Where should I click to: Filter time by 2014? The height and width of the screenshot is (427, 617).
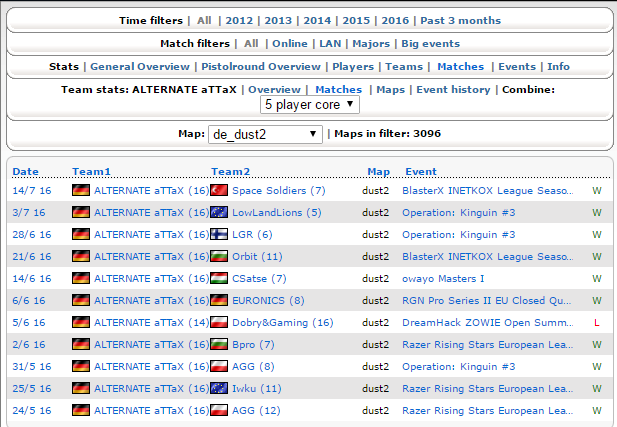[x=317, y=20]
